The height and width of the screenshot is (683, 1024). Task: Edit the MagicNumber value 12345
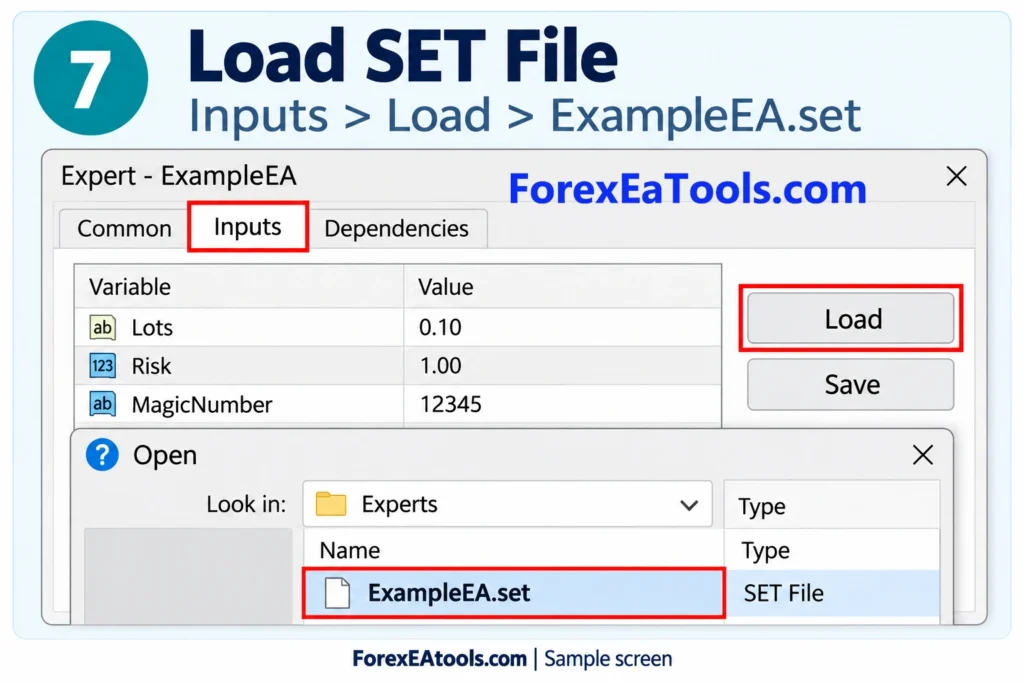tap(451, 404)
